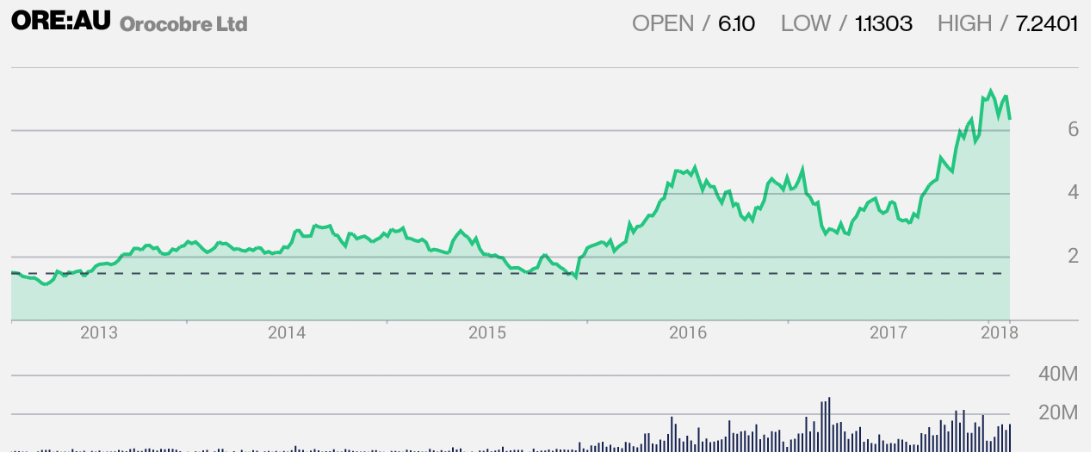
Task: Click the Orocobre Ltd company name
Action: [184, 24]
